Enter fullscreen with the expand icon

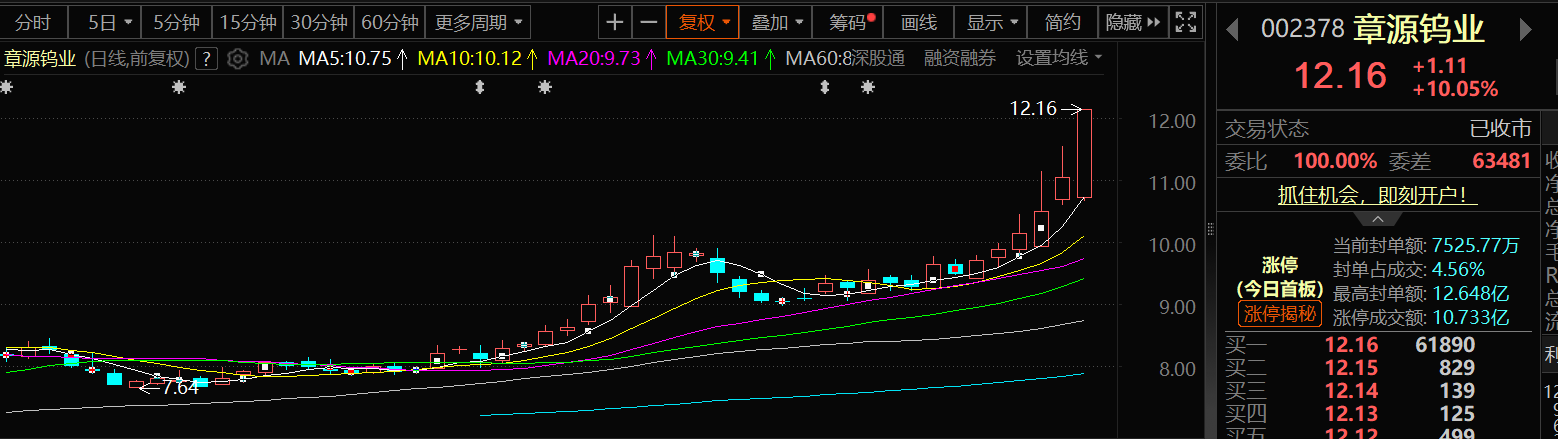coord(1185,21)
